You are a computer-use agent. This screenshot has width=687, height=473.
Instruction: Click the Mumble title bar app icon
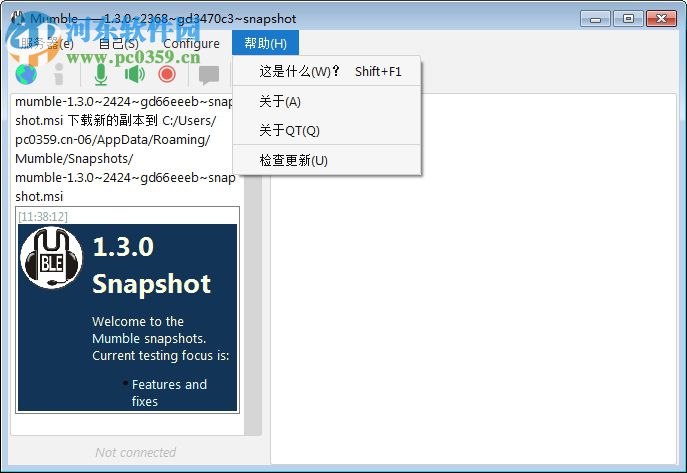click(18, 19)
